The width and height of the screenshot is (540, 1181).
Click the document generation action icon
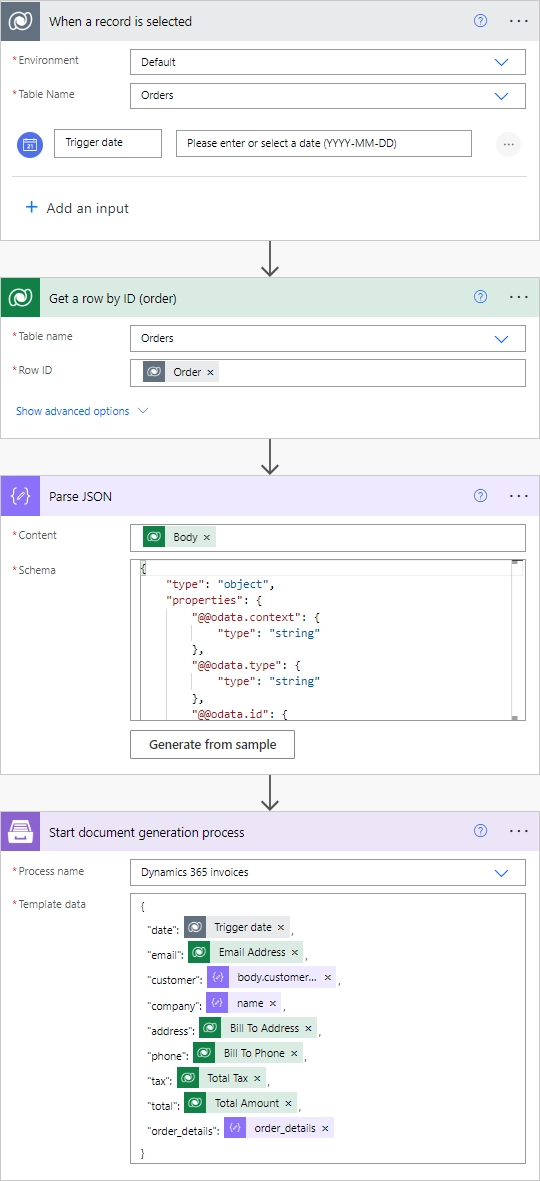coord(20,832)
